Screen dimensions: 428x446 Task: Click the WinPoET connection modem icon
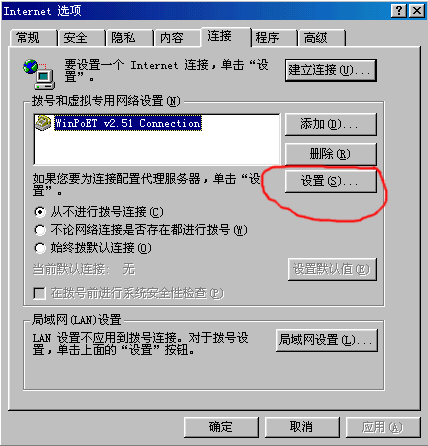(x=43, y=123)
